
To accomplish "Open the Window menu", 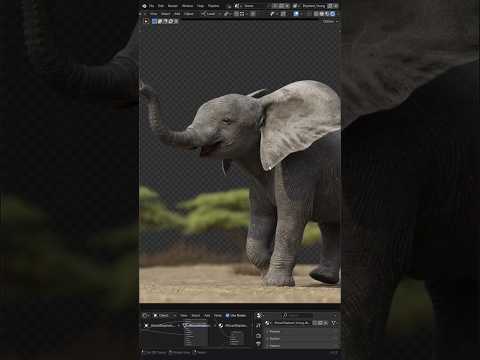I will (188, 6).
